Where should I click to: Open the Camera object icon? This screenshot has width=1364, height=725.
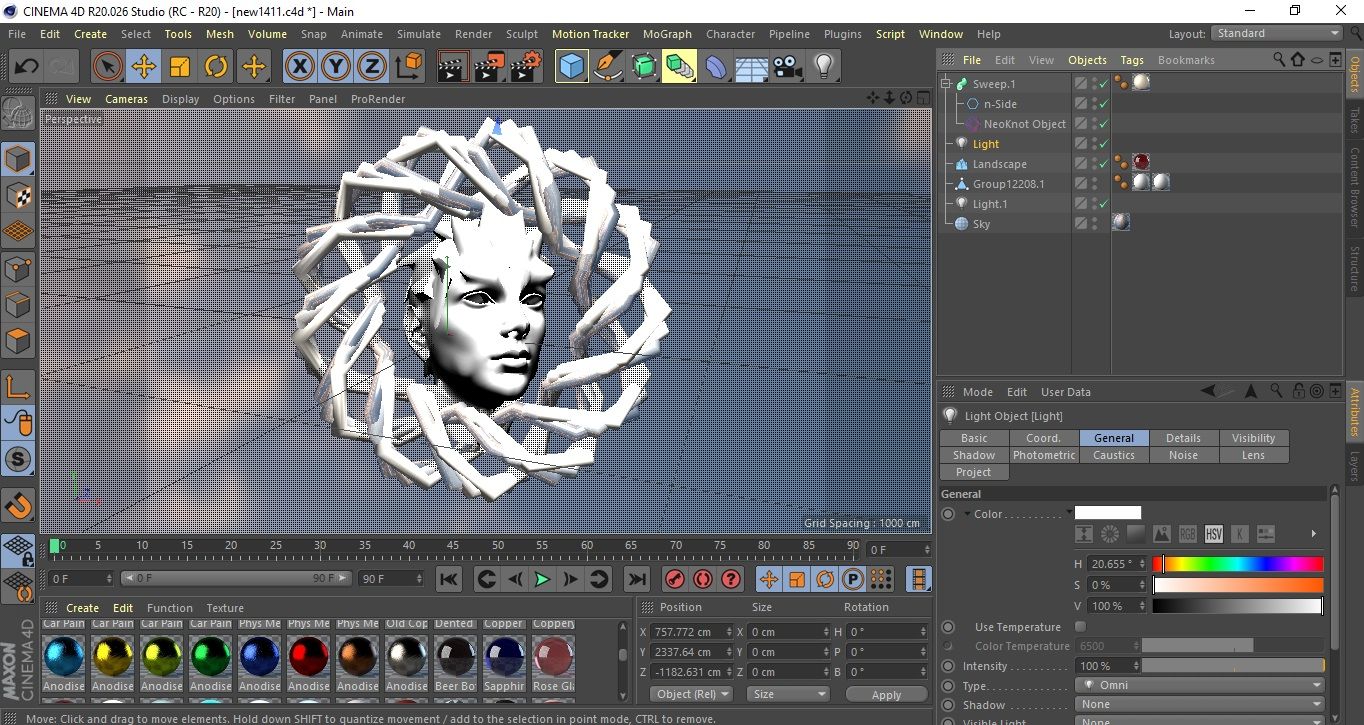coord(787,67)
